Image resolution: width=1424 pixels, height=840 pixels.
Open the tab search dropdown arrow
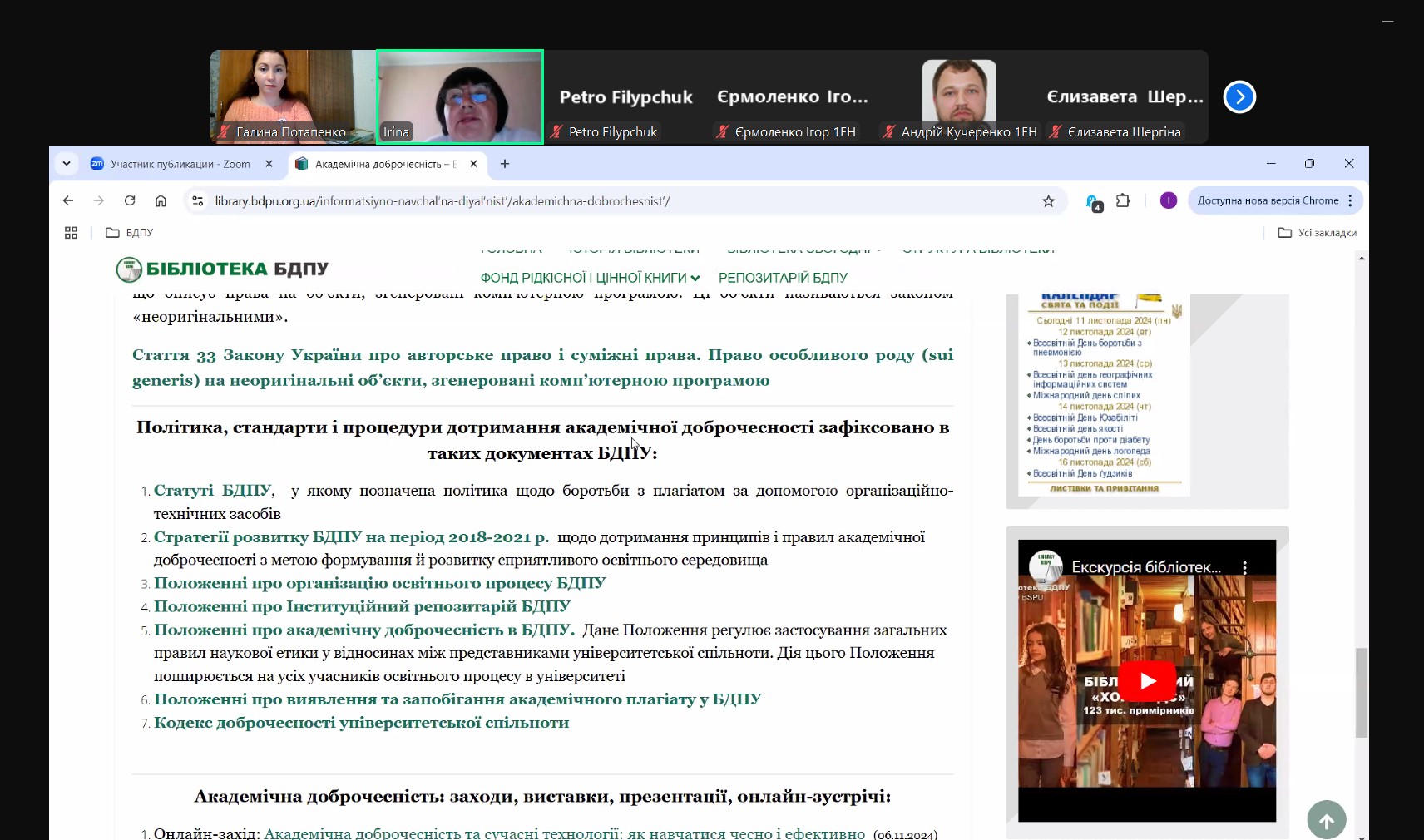[x=67, y=164]
